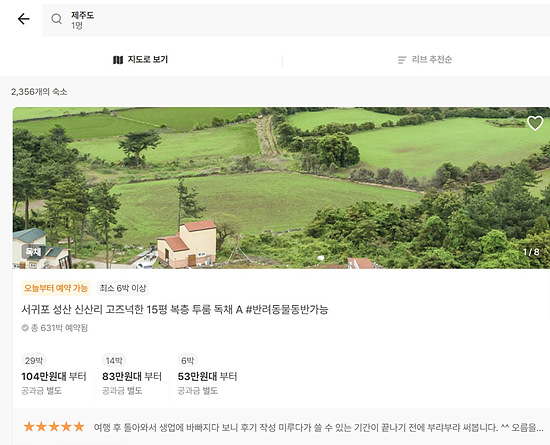Select the 29박 price option
The image size is (550, 445).
click(34, 360)
